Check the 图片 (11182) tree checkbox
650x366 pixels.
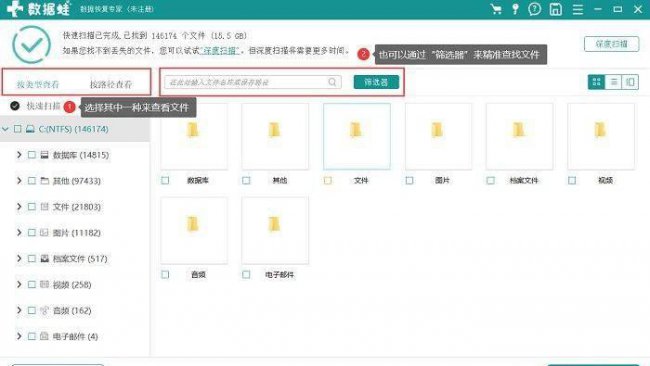tap(32, 233)
